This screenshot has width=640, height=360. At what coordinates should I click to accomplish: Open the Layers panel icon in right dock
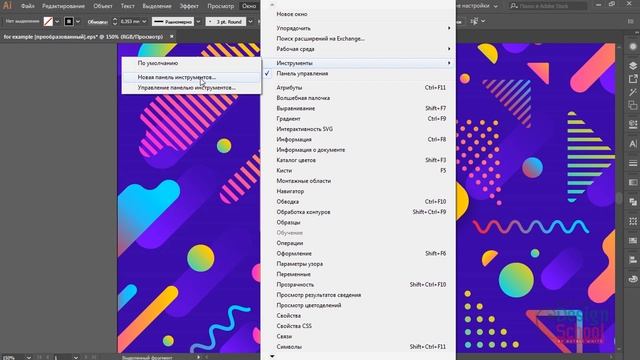[633, 66]
